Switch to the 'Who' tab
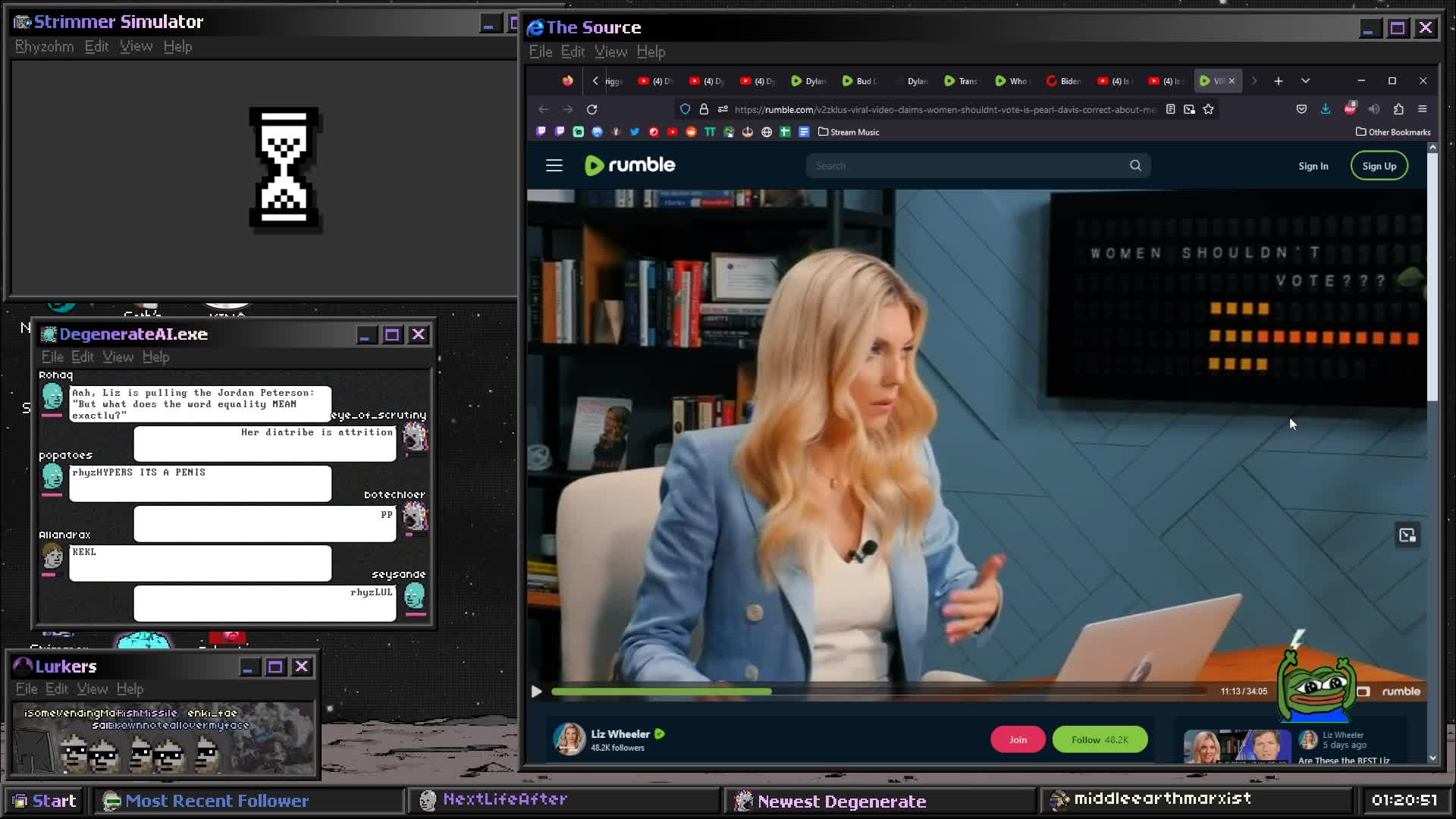Image resolution: width=1456 pixels, height=819 pixels. [1012, 81]
